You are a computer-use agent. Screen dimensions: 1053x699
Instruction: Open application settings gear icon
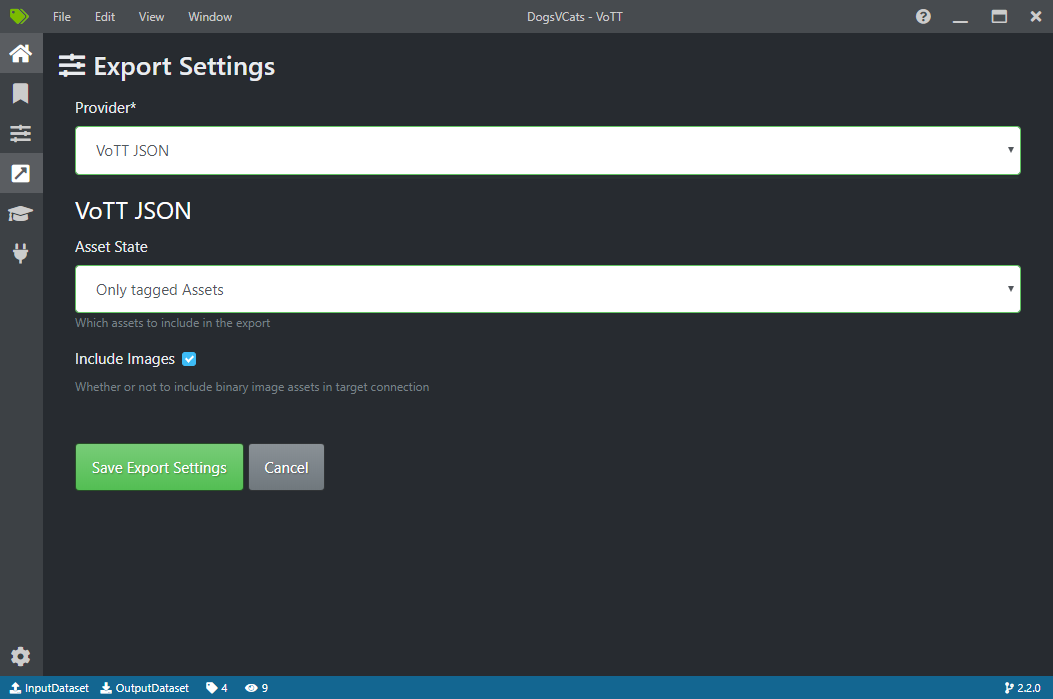21,656
